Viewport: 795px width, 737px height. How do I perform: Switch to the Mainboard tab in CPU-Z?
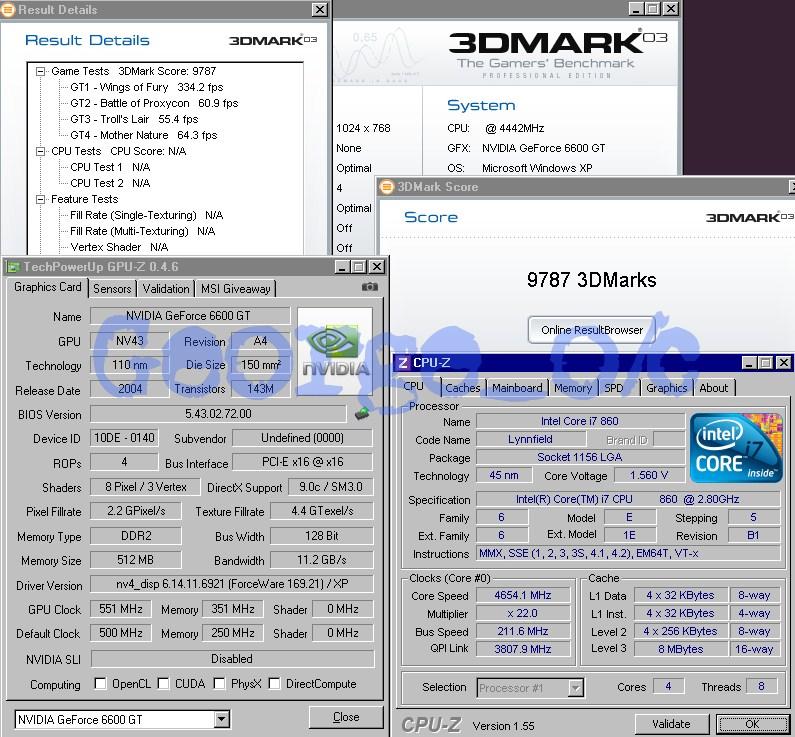517,388
